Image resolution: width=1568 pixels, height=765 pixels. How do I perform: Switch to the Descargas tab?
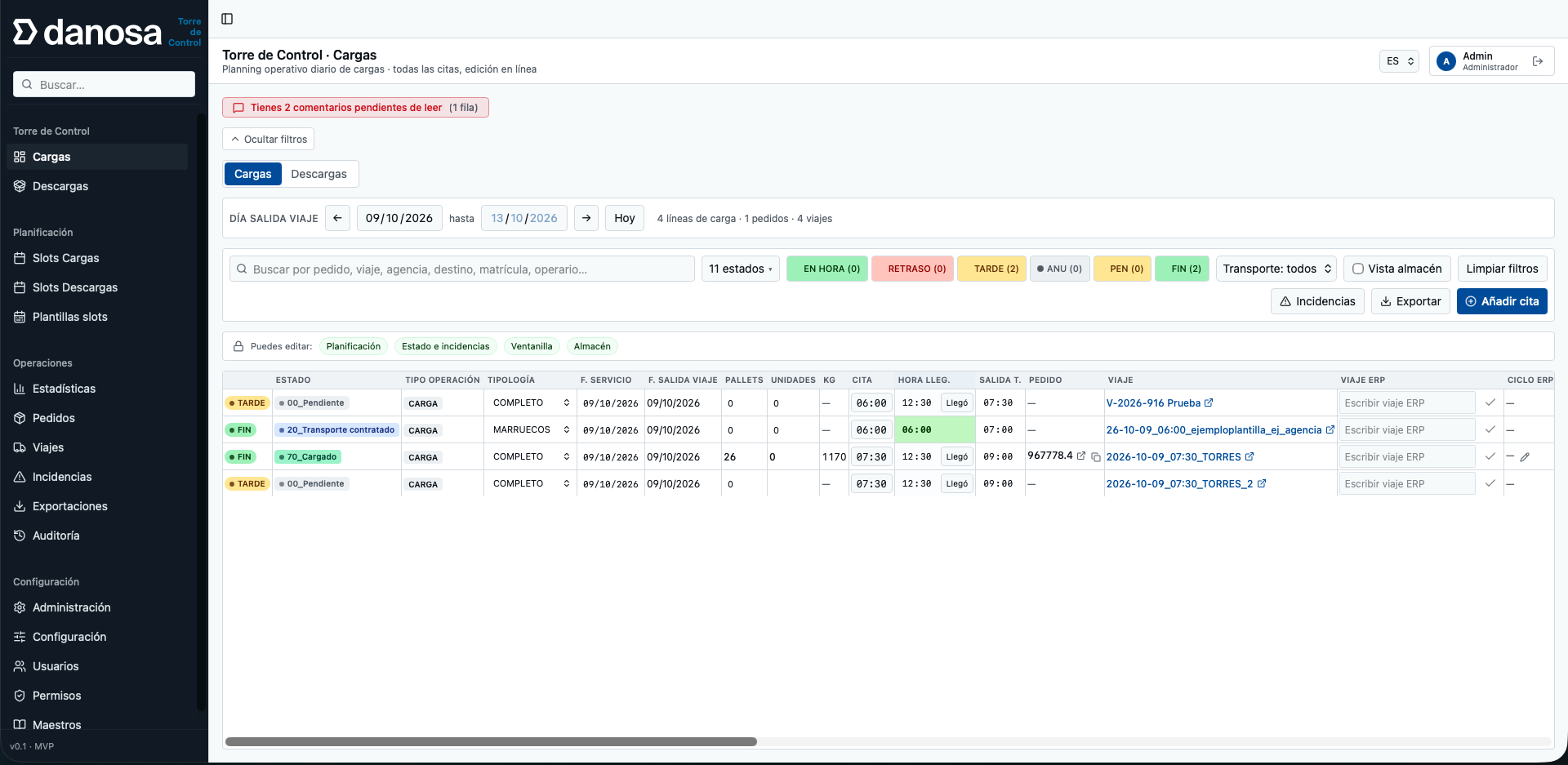click(318, 174)
